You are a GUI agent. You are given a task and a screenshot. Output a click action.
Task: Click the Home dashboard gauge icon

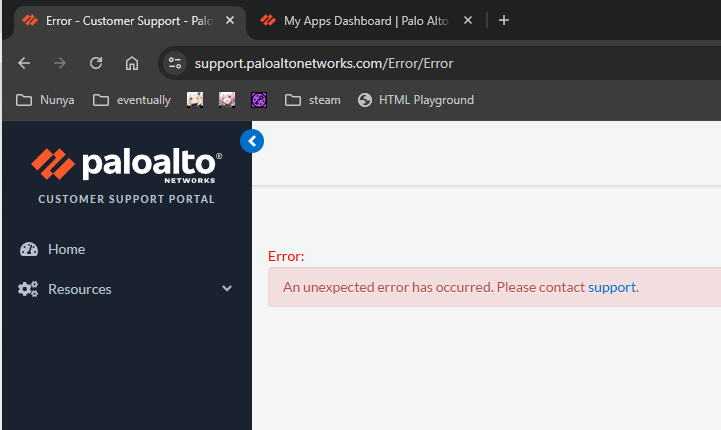click(29, 249)
